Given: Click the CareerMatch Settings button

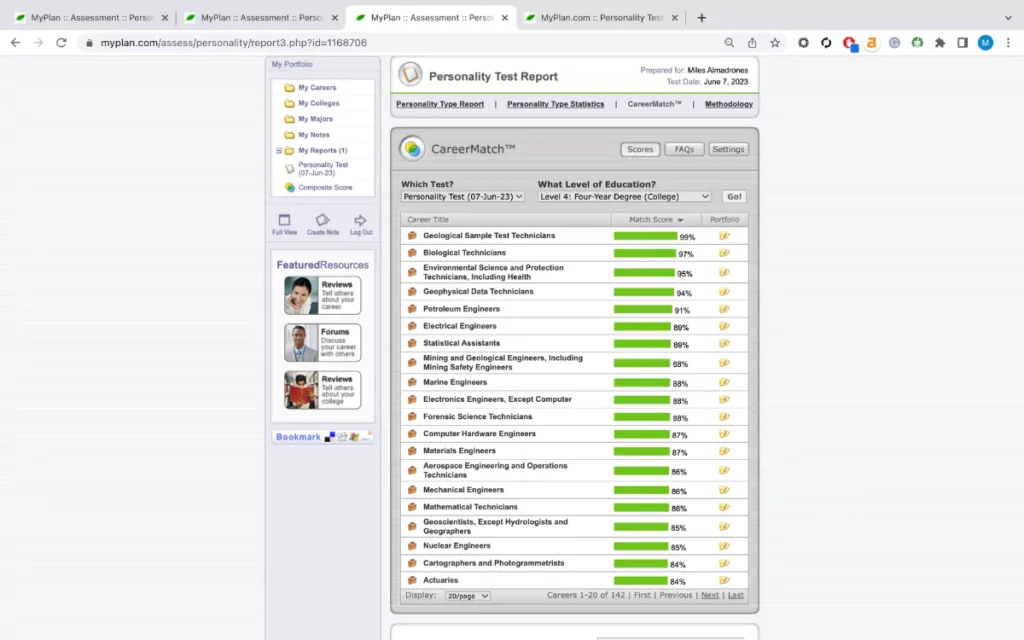Looking at the screenshot, I should [x=728, y=150].
